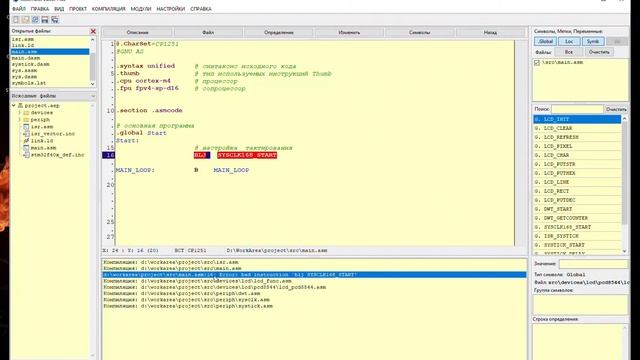Click the highlighted error line in output log
The image size is (640, 360).
[314, 275]
